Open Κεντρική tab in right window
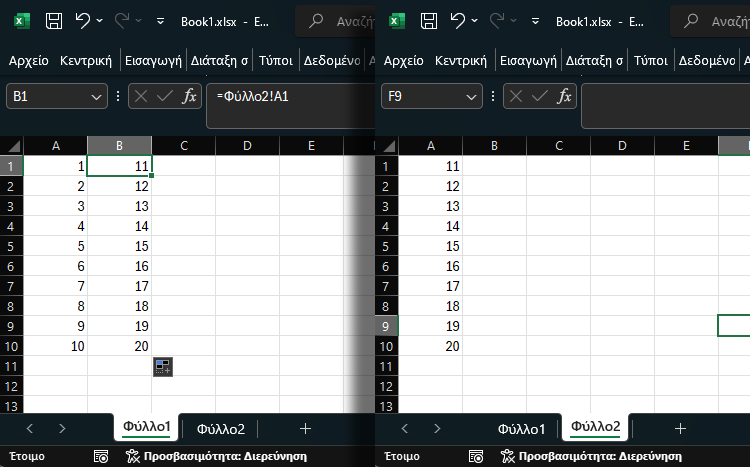The image size is (750, 467). [461, 61]
